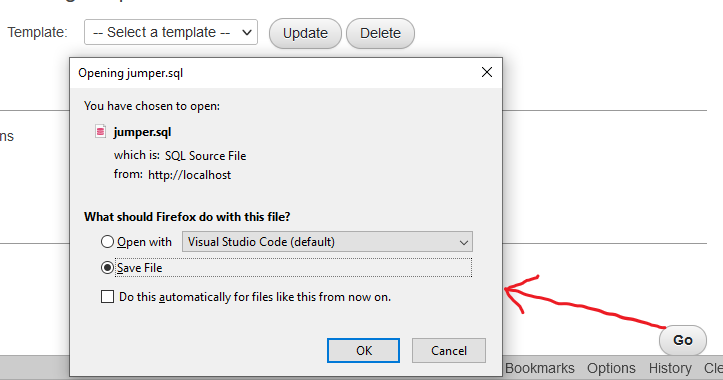Screen dimensions: 723x380
Task: Cancel the download dialog
Action: pyautogui.click(x=449, y=350)
